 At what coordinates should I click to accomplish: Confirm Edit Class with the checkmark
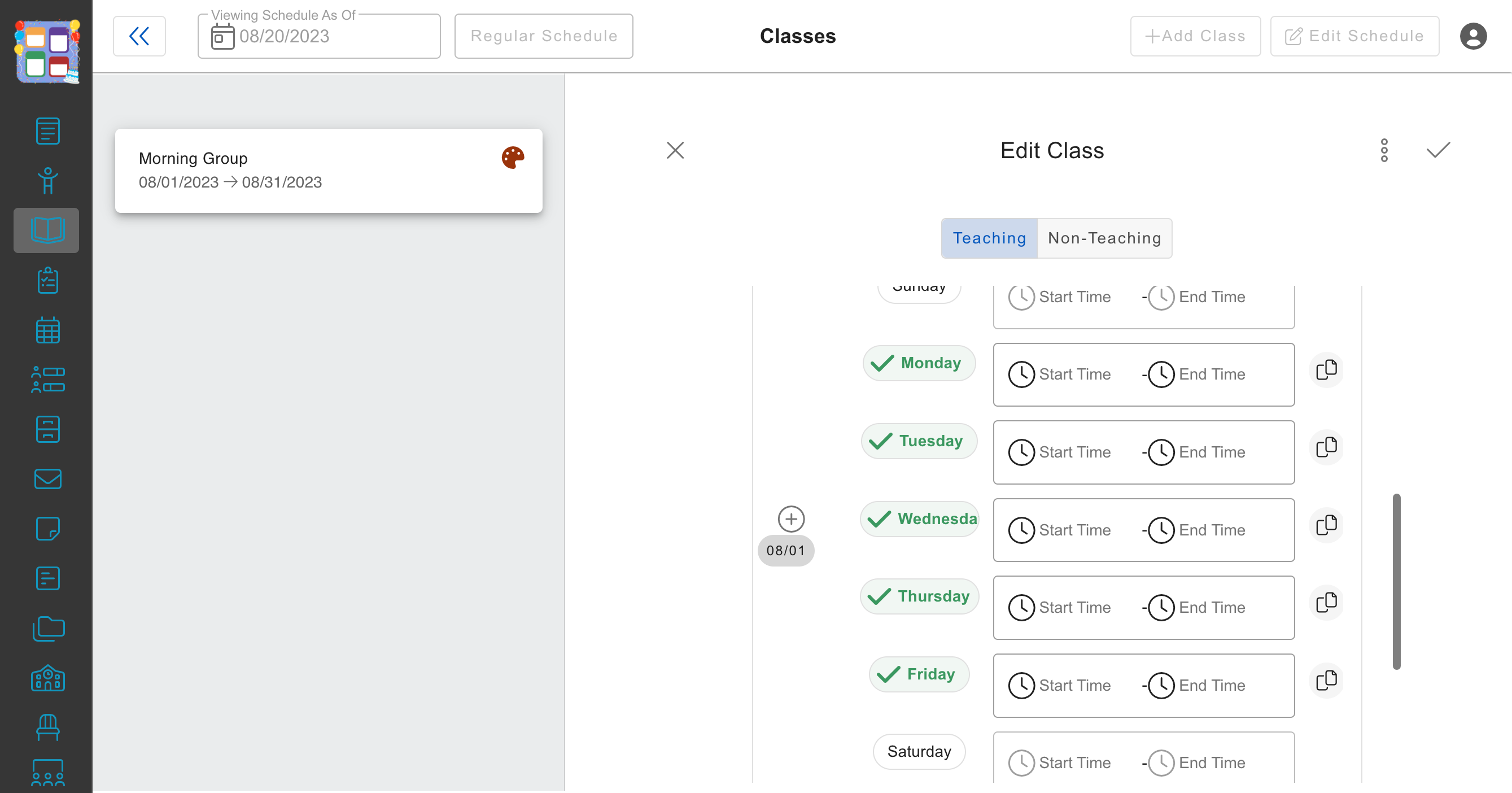tap(1438, 150)
